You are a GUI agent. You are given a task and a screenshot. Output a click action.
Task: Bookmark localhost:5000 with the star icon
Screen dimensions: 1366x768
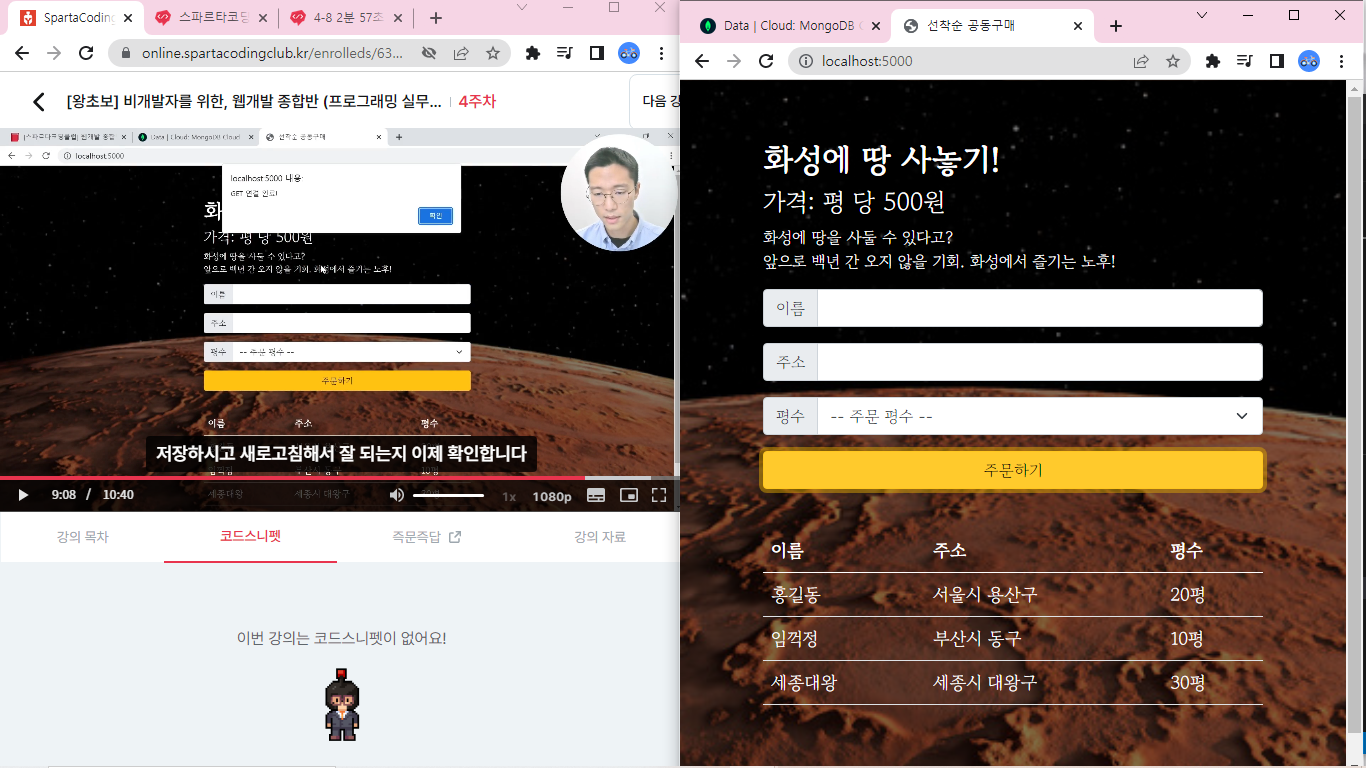(x=1173, y=61)
